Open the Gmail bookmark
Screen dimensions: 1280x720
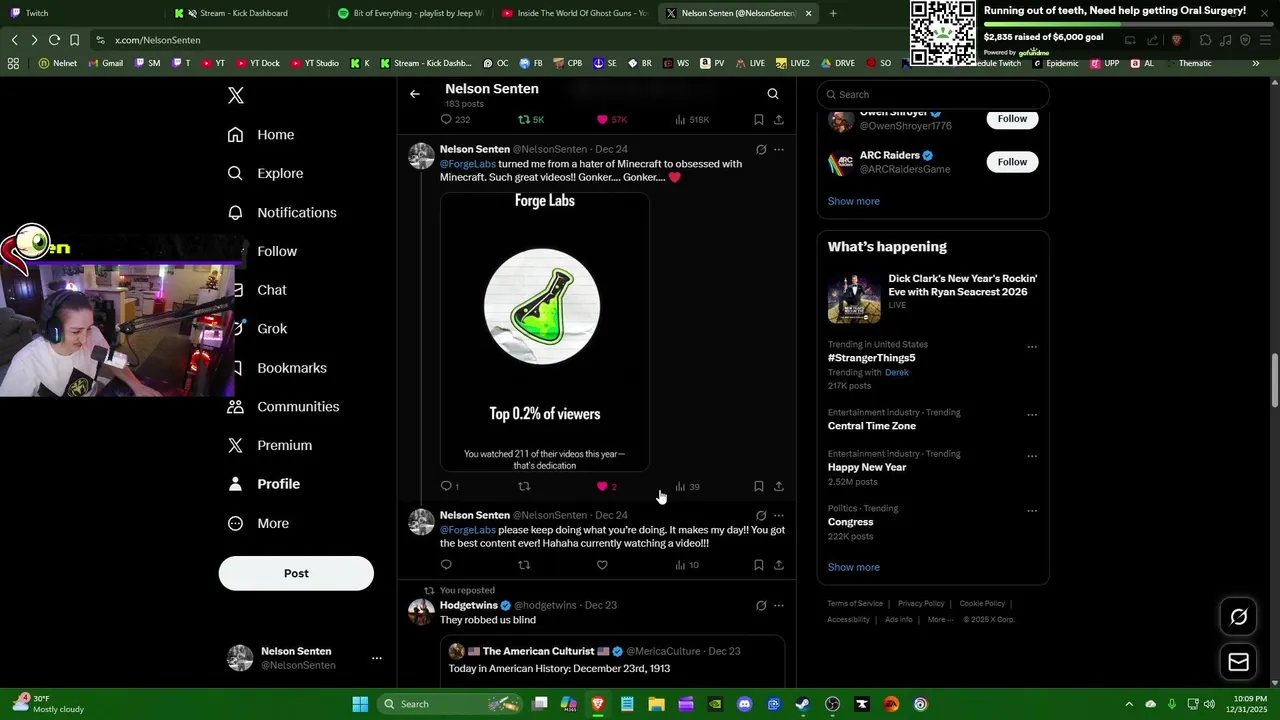tap(106, 63)
